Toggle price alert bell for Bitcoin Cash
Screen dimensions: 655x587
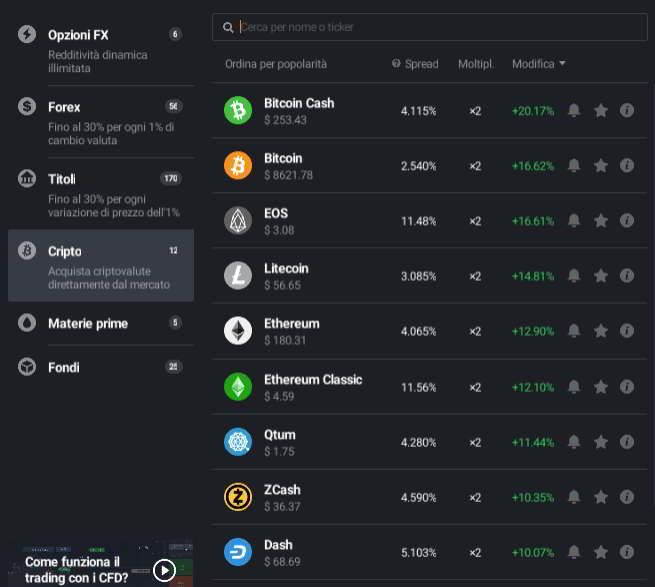point(574,110)
